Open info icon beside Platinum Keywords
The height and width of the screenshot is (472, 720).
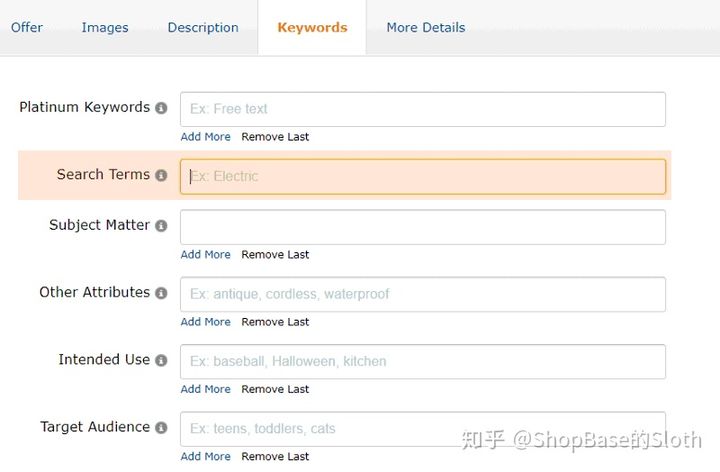tap(161, 108)
